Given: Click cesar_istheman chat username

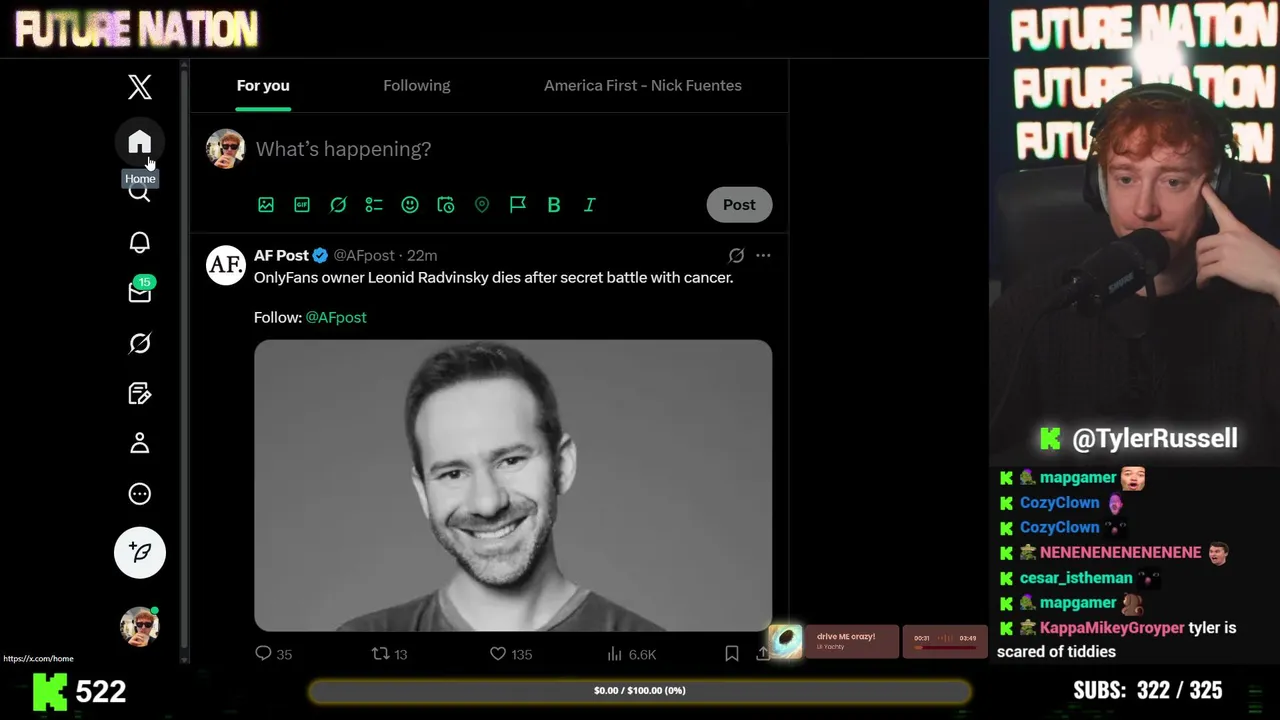Looking at the screenshot, I should (1076, 578).
